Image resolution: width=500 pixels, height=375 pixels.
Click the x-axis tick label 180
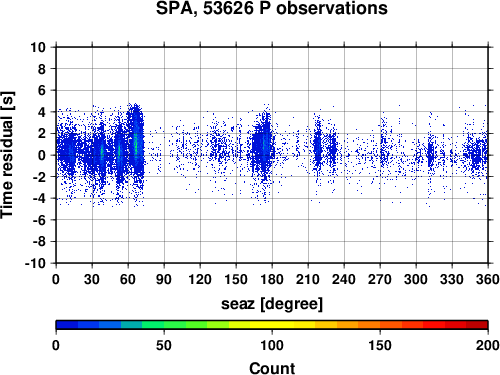272,279
